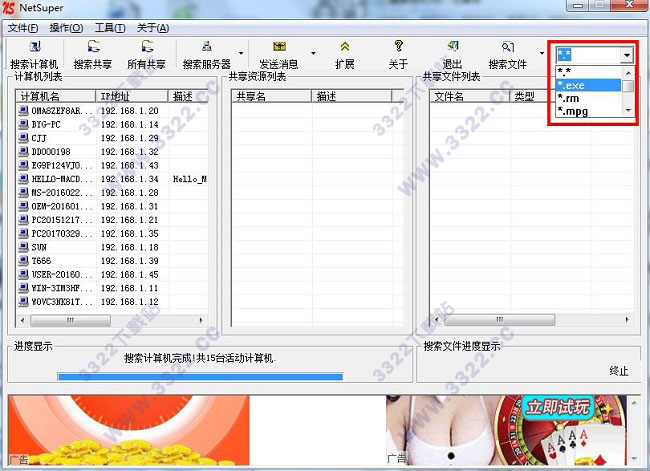Click the file type filter input field

coord(588,55)
